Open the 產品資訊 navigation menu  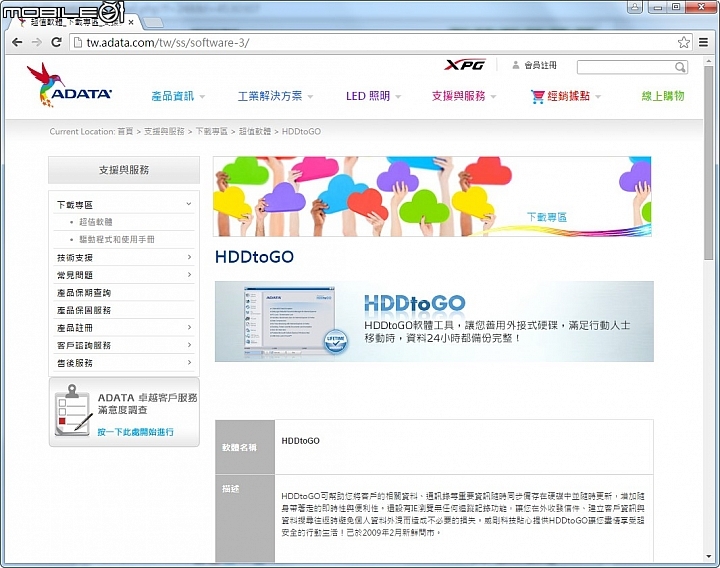[x=173, y=96]
